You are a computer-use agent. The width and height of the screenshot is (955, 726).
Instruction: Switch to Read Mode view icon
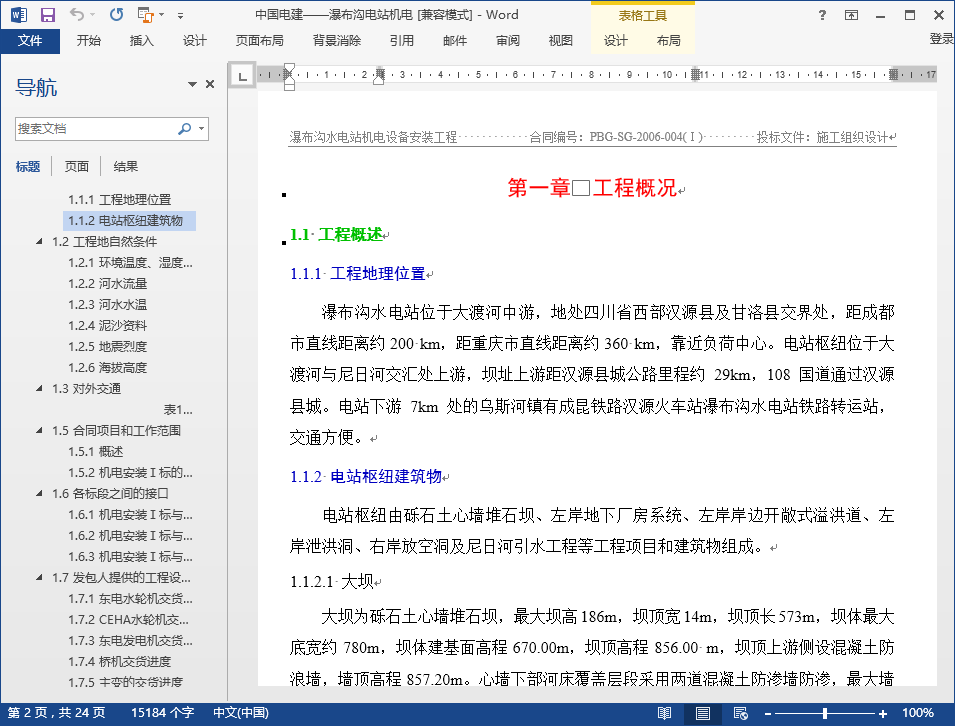tap(664, 713)
